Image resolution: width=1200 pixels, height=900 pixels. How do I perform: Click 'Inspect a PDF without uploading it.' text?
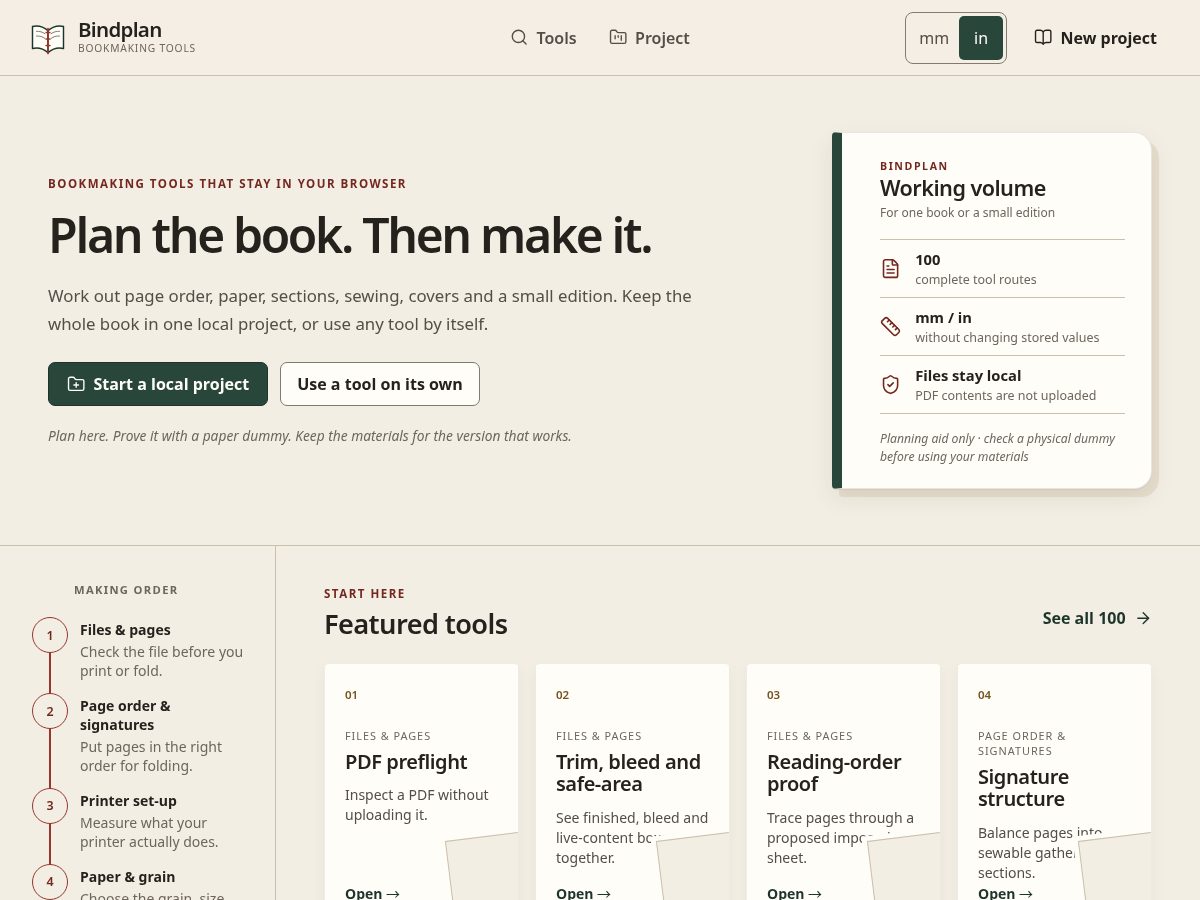click(x=417, y=805)
